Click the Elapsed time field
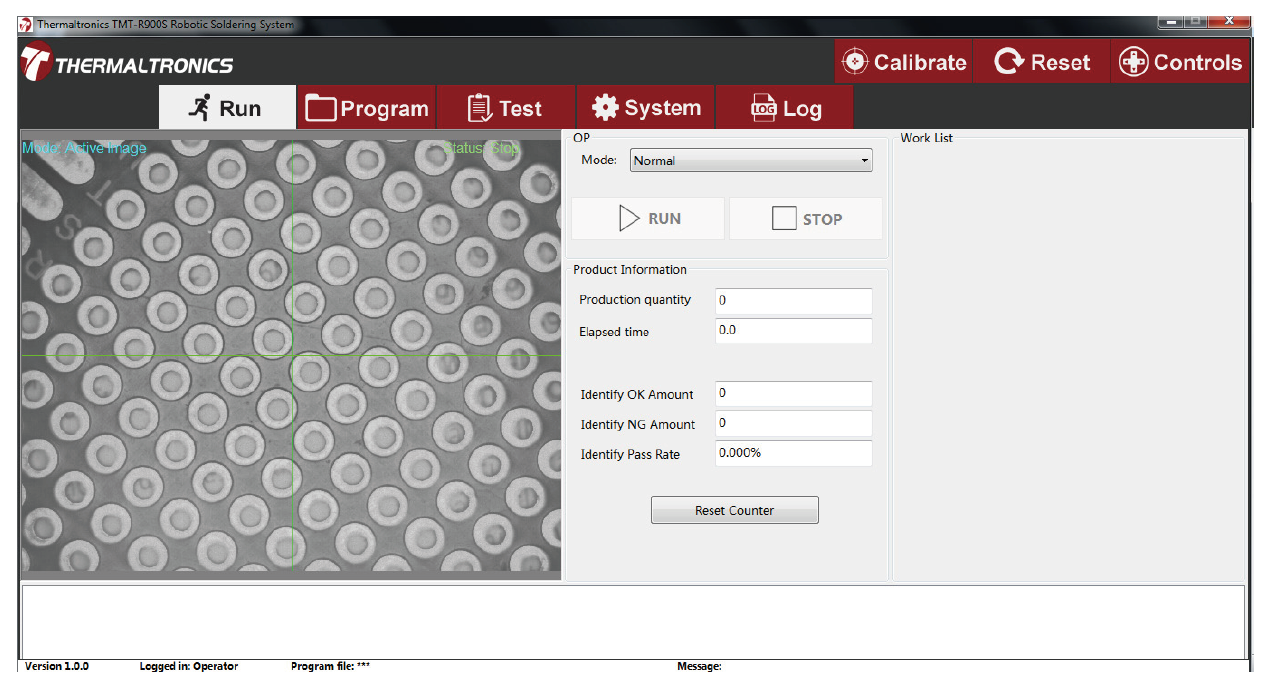The width and height of the screenshot is (1274, 688). [x=793, y=331]
